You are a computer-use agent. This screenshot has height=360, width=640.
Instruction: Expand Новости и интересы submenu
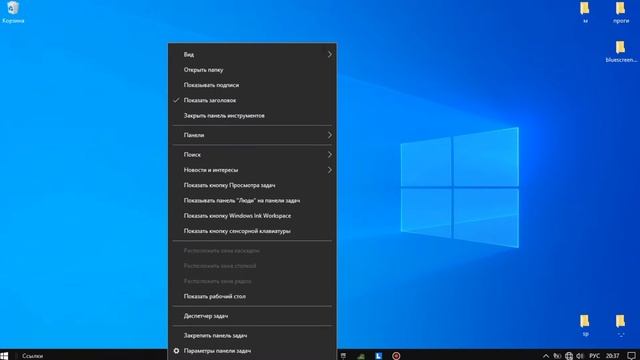point(252,170)
